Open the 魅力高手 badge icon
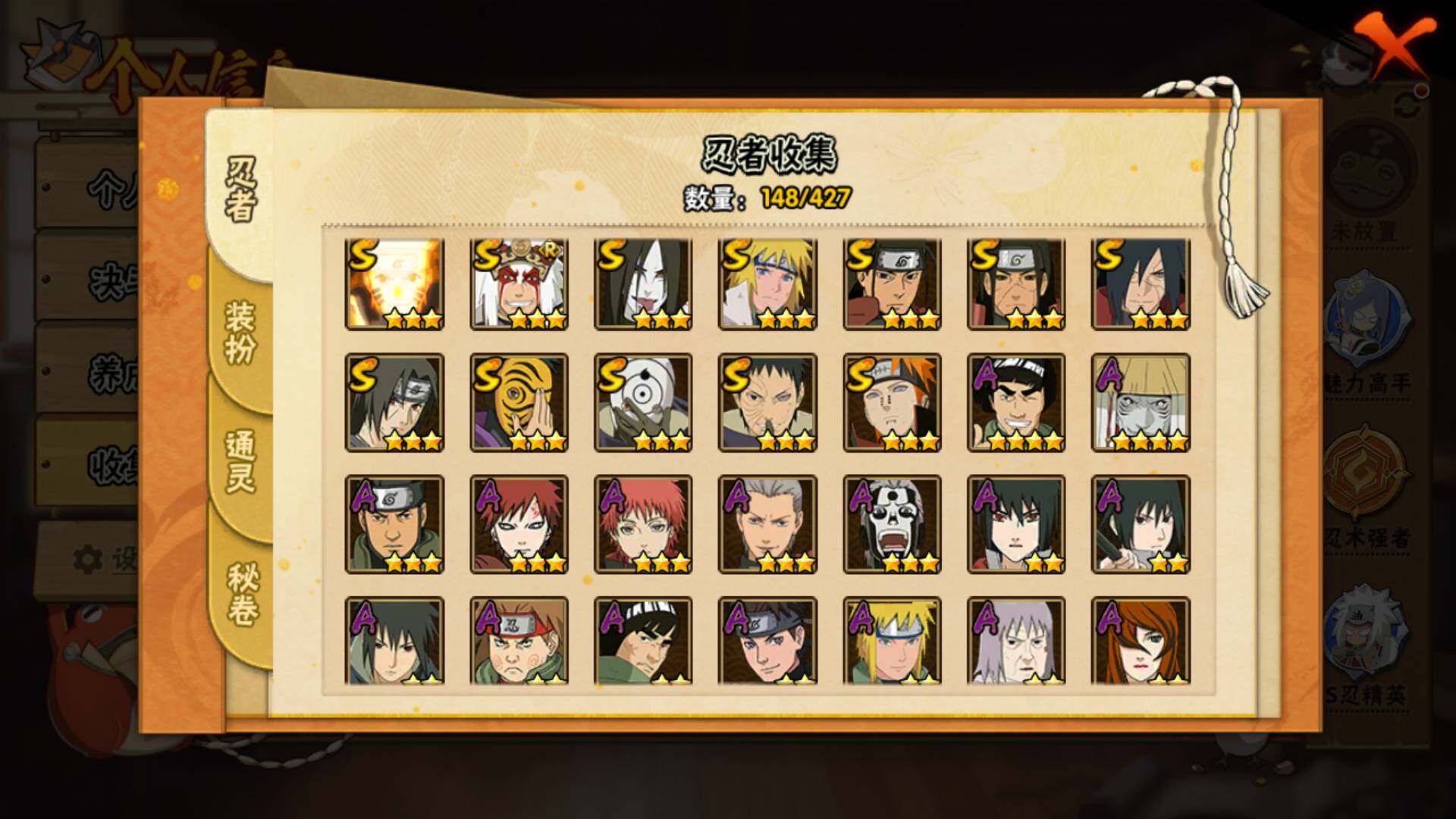This screenshot has width=1456, height=819. (1367, 334)
